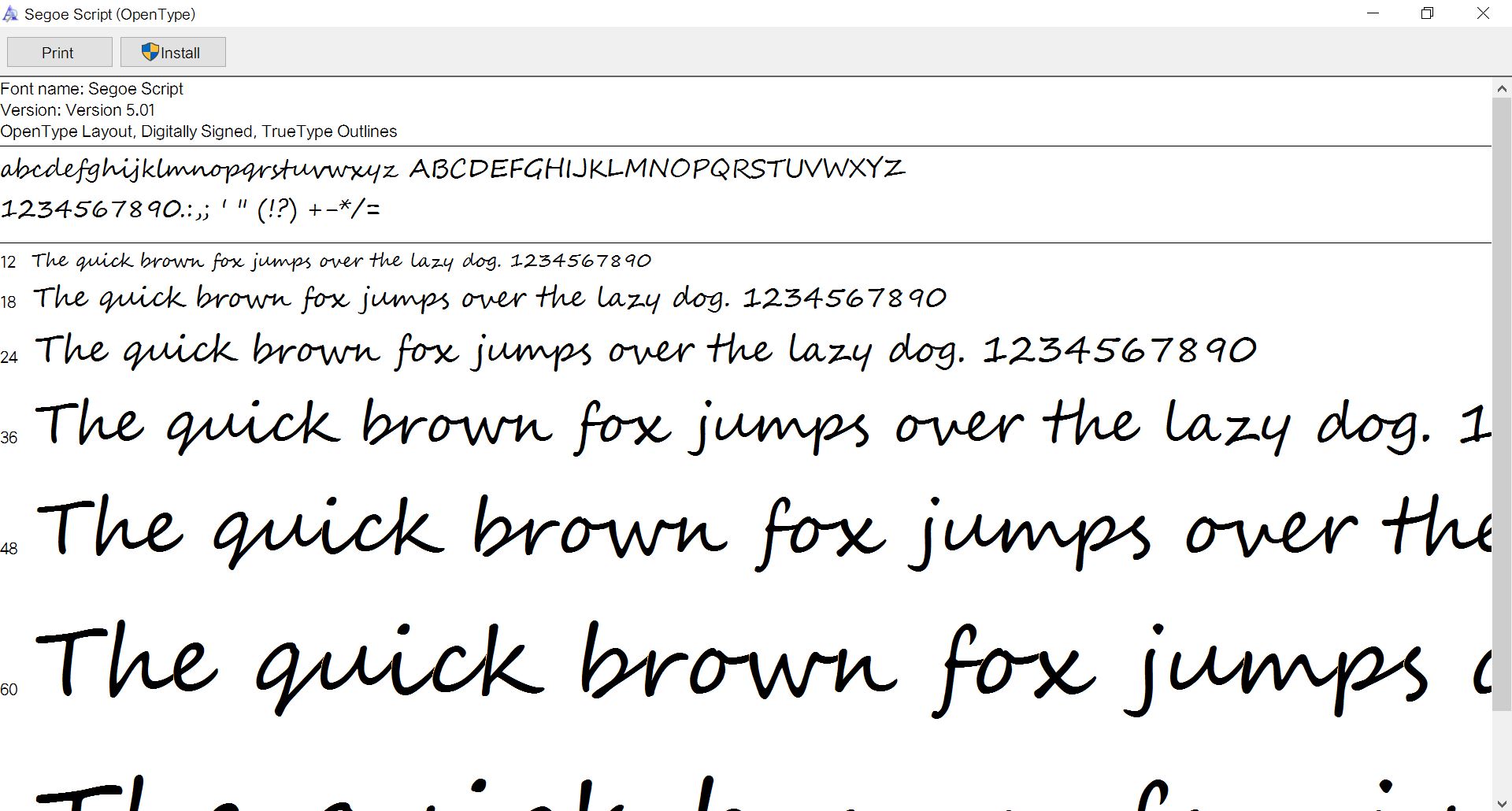This screenshot has width=1512, height=811.
Task: Click the vertical scrollbar thumb
Action: tap(1502, 404)
